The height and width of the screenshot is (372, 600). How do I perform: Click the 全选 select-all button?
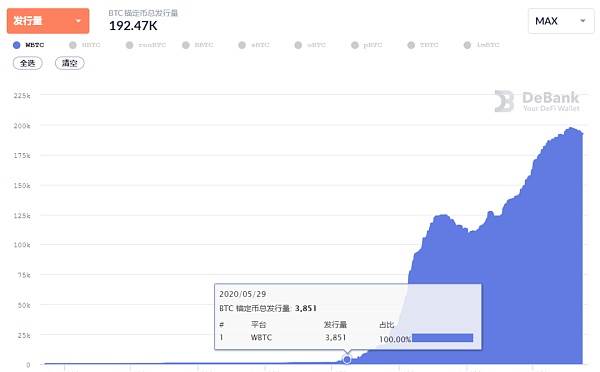point(28,63)
